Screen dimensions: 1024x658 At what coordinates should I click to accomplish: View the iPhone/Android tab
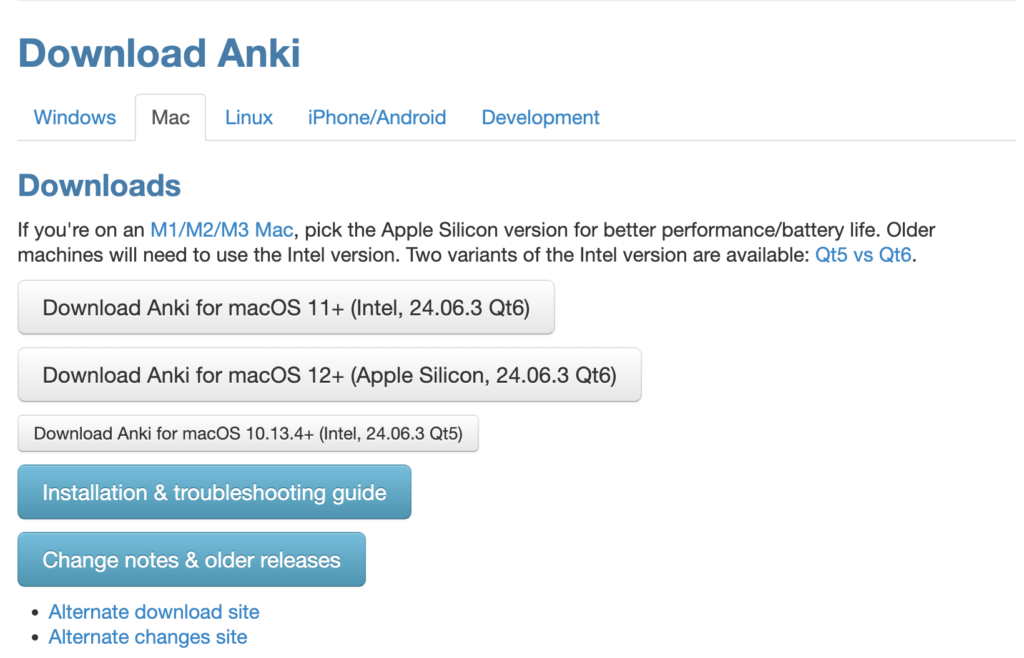377,117
